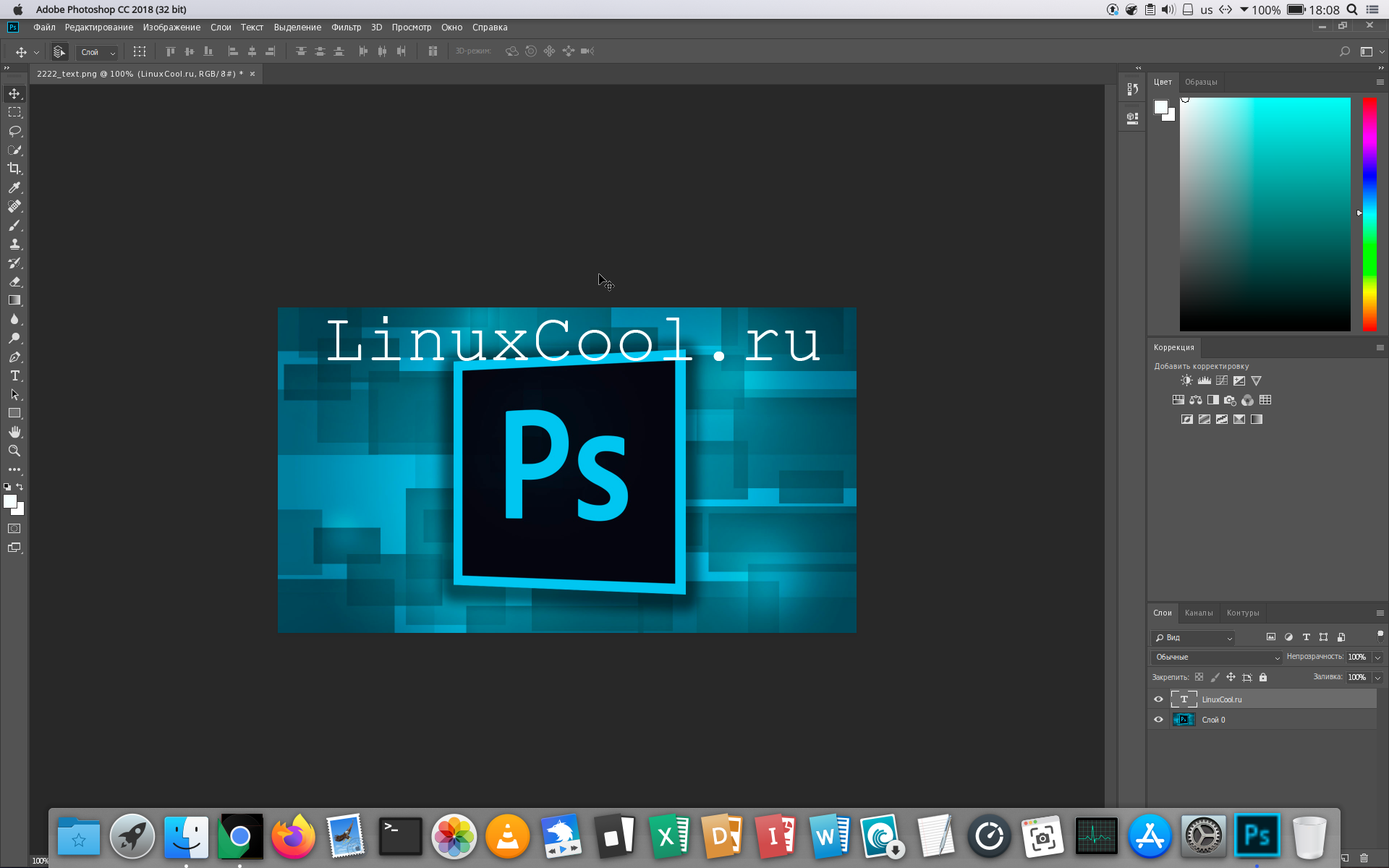The image size is (1389, 868).
Task: Select the Rectangular Marquee tool
Action: (14, 113)
